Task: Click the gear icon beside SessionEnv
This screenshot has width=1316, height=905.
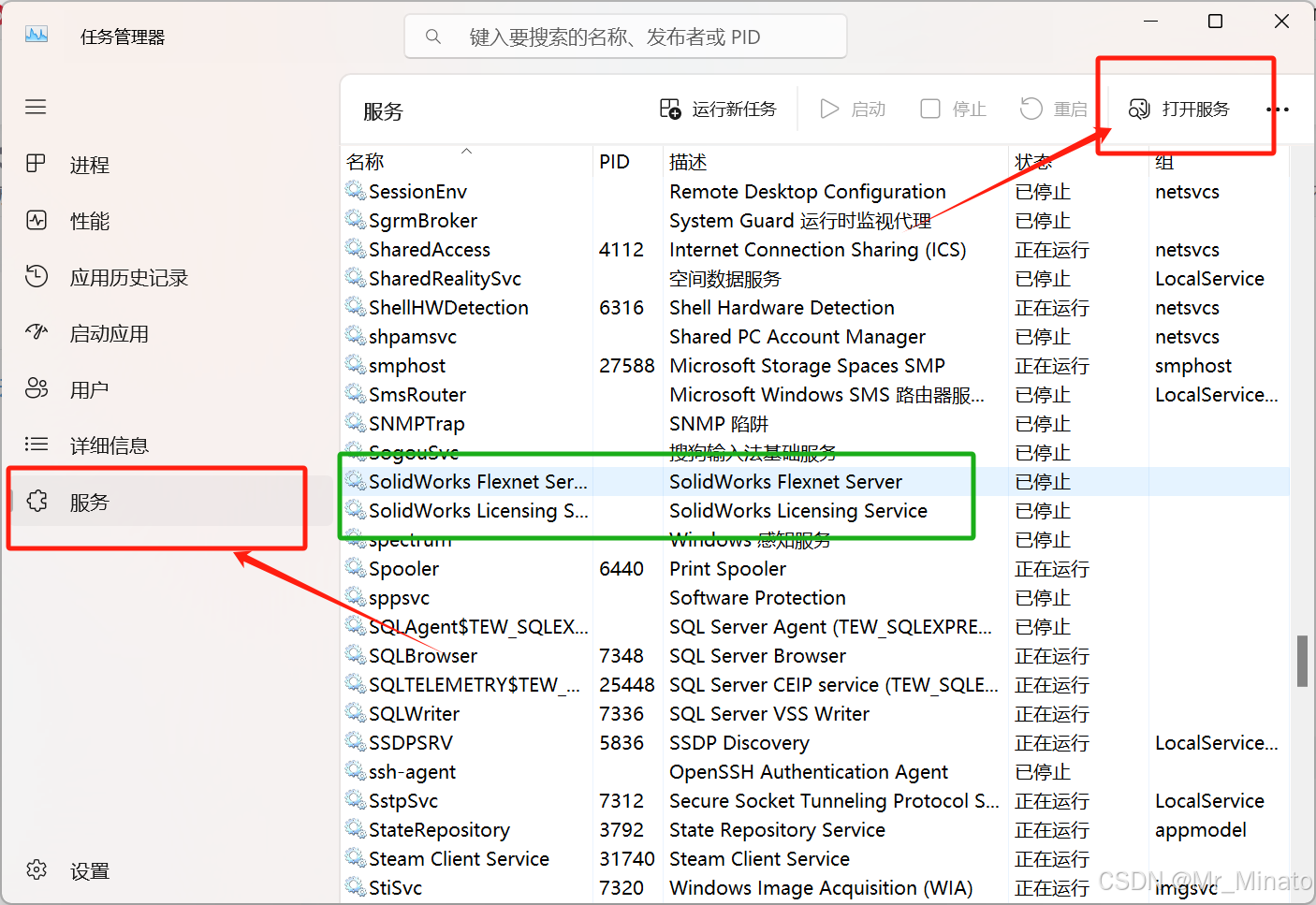Action: point(355,191)
